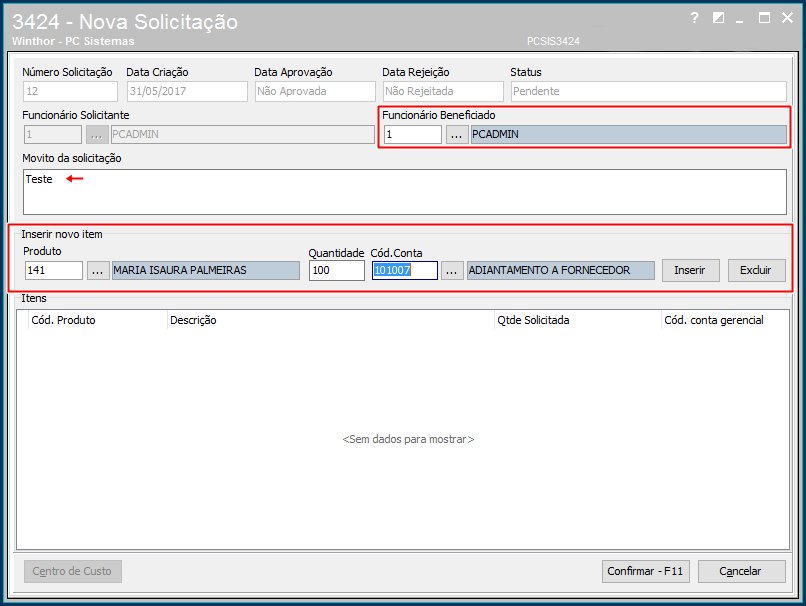Viewport: 806px width, 606px height.
Task: Open the Cód.Conta search lookup button
Action: click(451, 270)
